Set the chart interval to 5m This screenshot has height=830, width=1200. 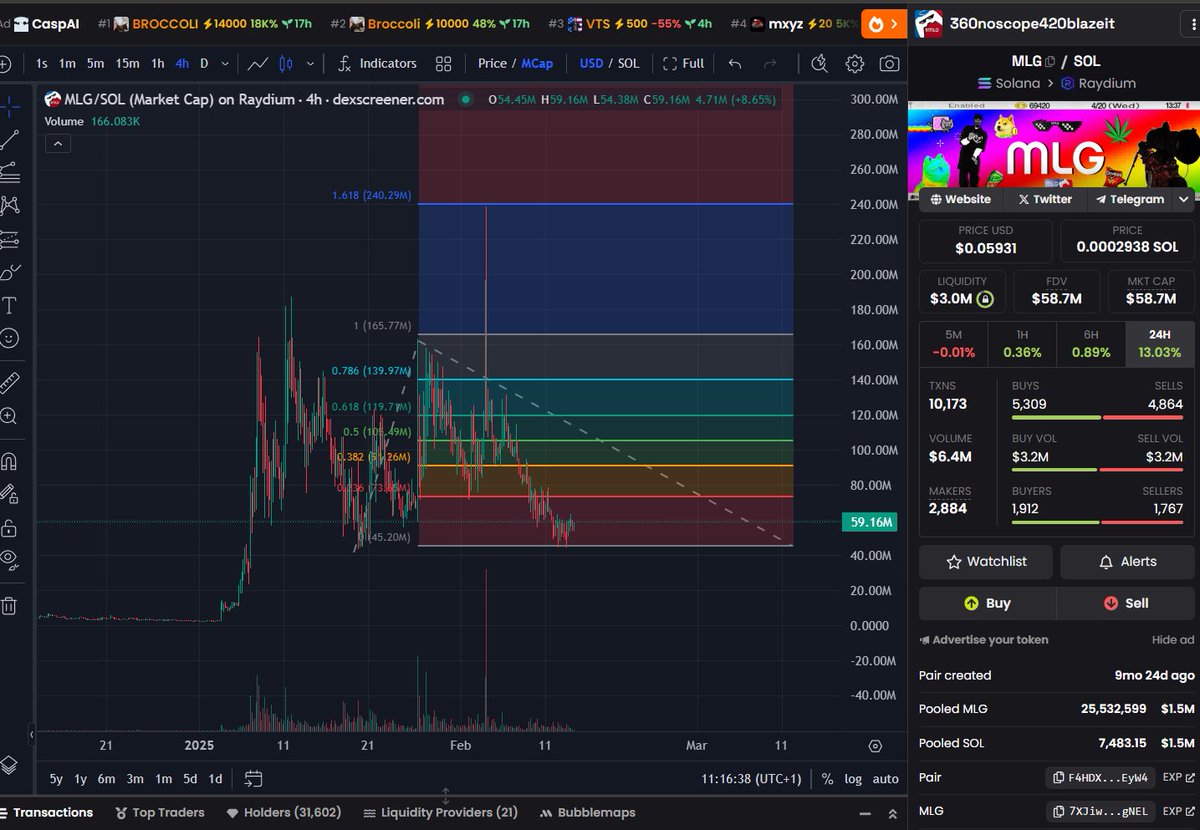[x=95, y=63]
